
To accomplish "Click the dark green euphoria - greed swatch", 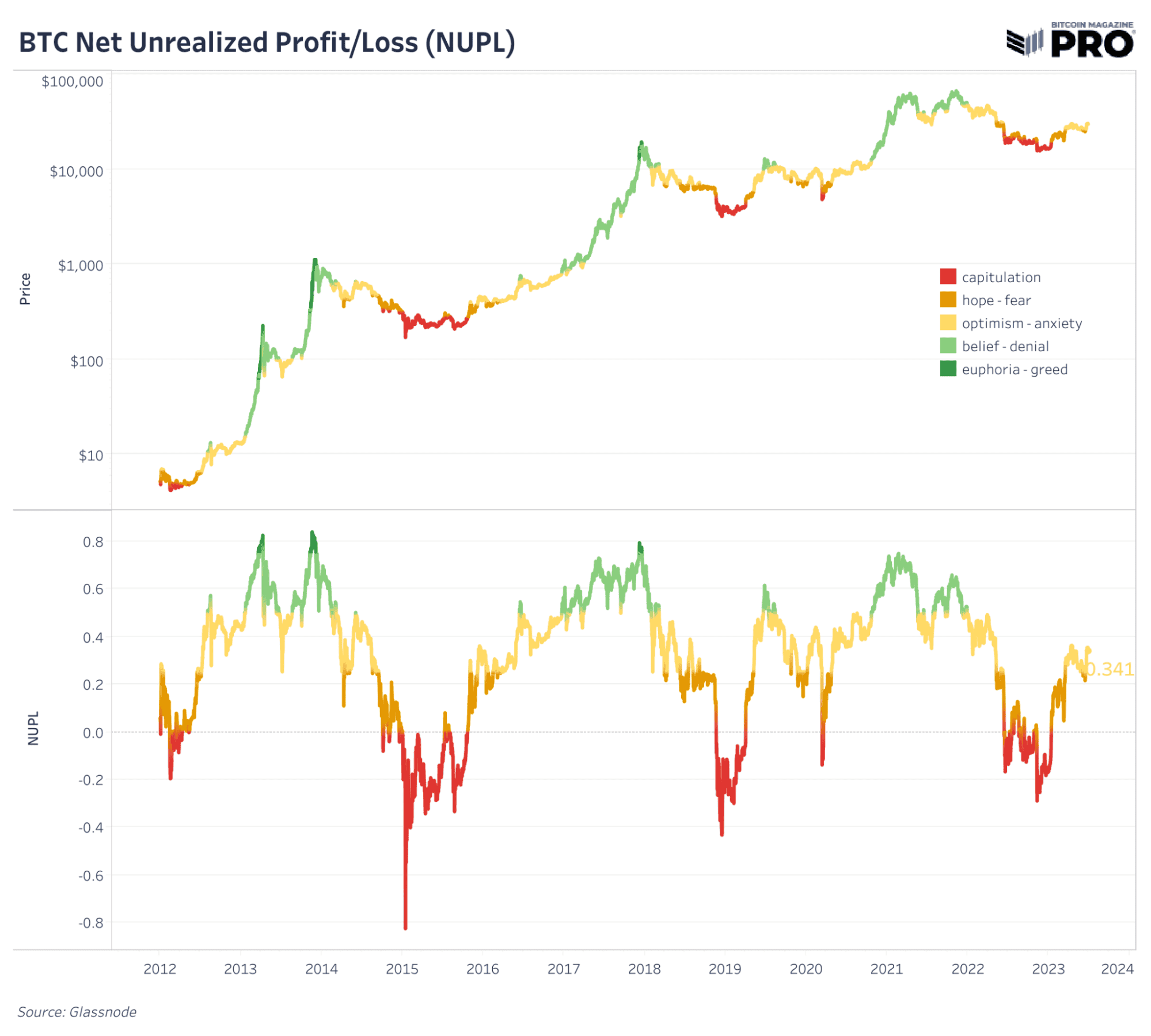I will click(948, 369).
